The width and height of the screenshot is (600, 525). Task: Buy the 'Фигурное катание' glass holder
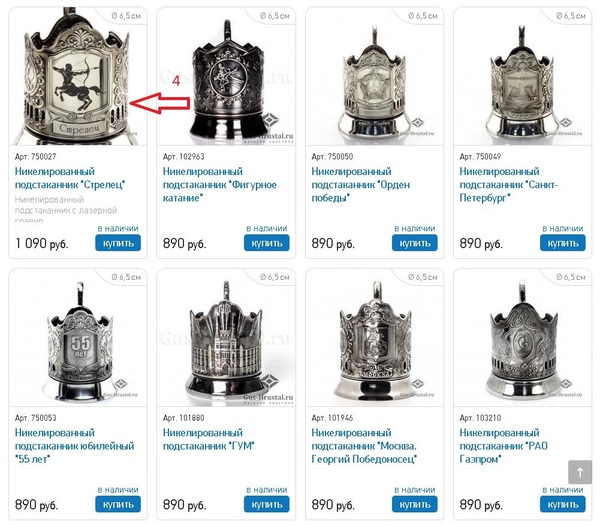266,243
